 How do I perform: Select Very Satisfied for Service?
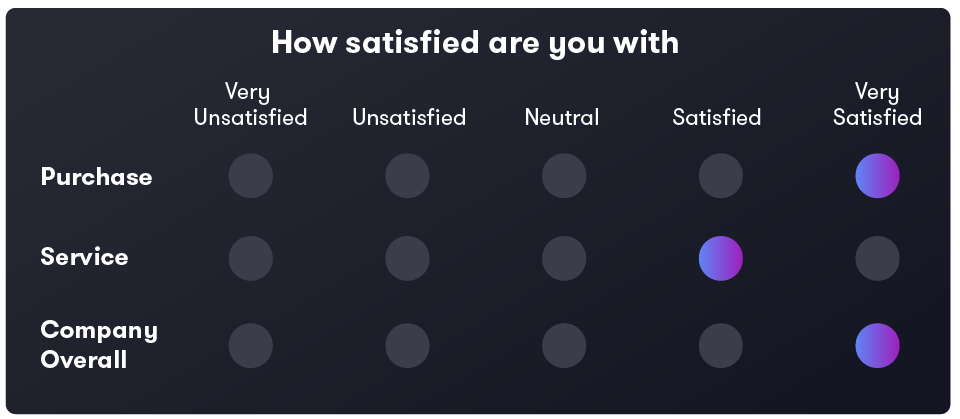tap(877, 259)
